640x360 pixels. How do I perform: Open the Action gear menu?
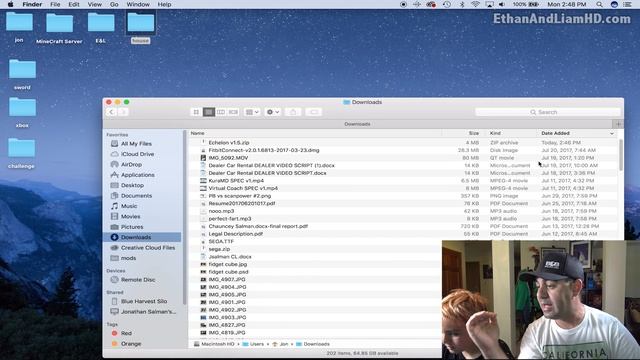(x=272, y=112)
